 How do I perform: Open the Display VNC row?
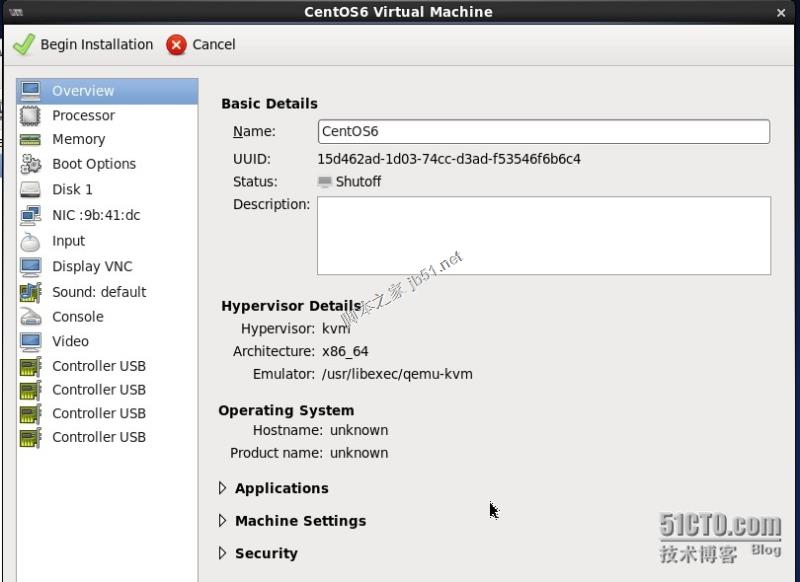(107, 267)
